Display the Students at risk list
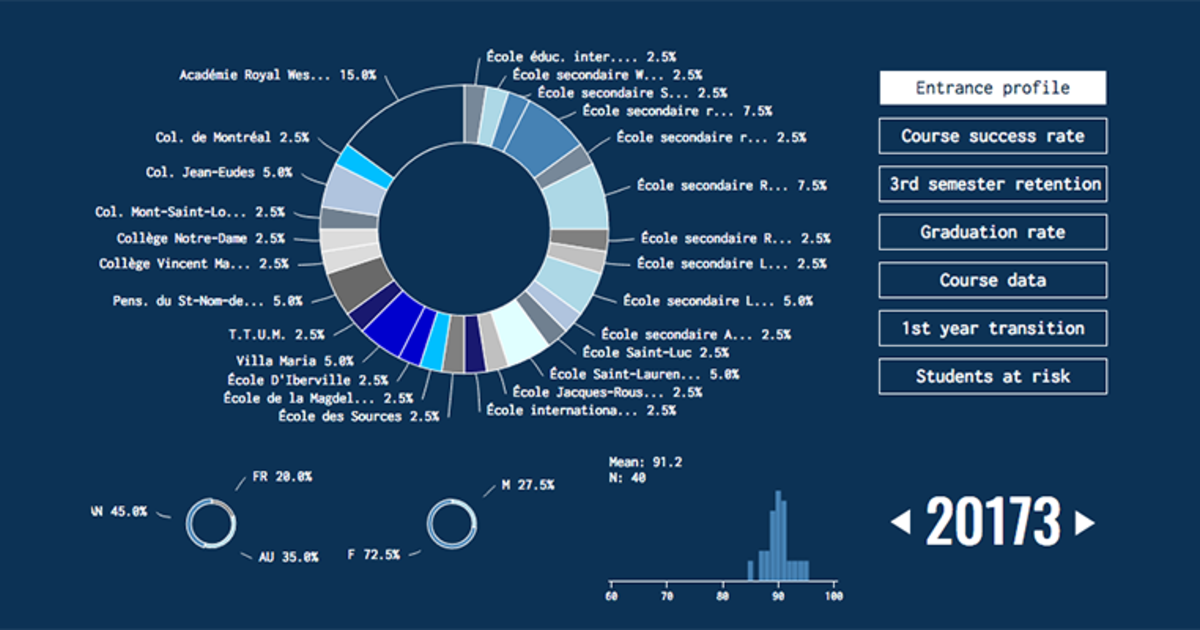The image size is (1200, 630). click(x=992, y=376)
